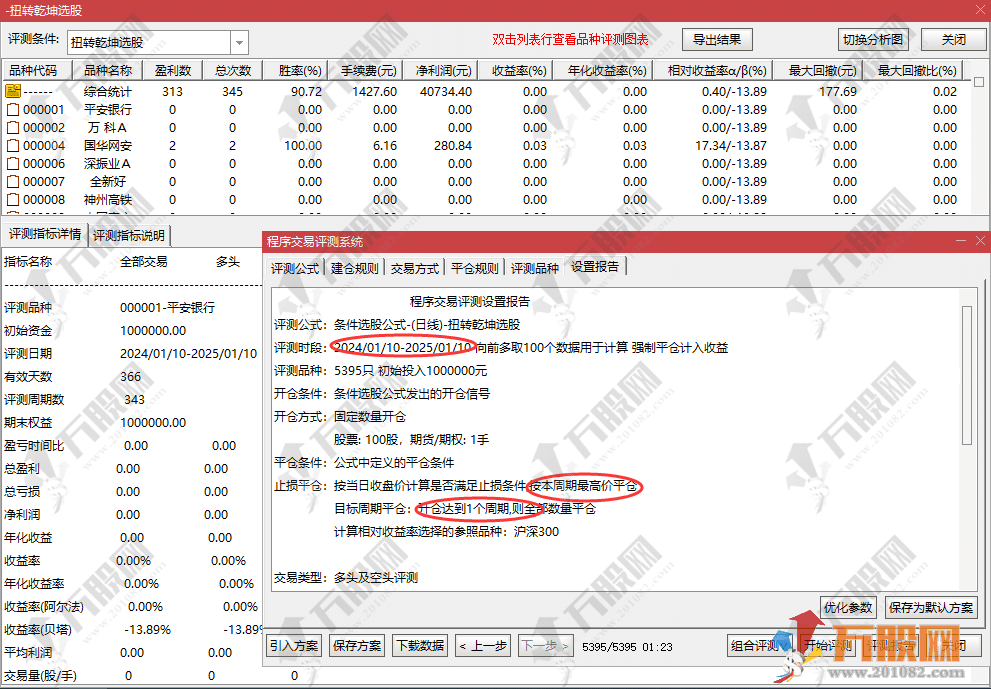Click the 评测时段 date range text

point(403,348)
